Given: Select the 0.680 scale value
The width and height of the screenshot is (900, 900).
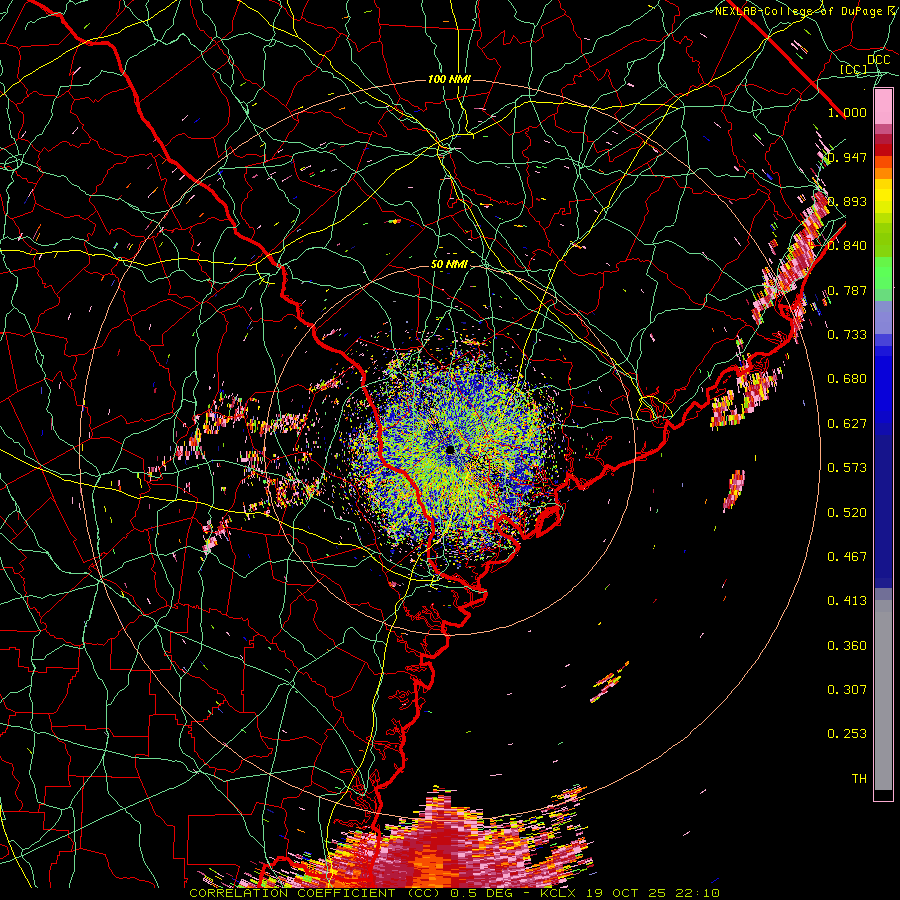Looking at the screenshot, I should 847,379.
